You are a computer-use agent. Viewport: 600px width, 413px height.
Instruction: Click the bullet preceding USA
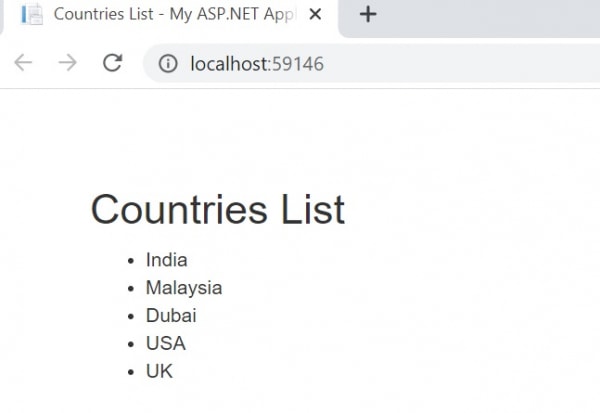pyautogui.click(x=131, y=344)
